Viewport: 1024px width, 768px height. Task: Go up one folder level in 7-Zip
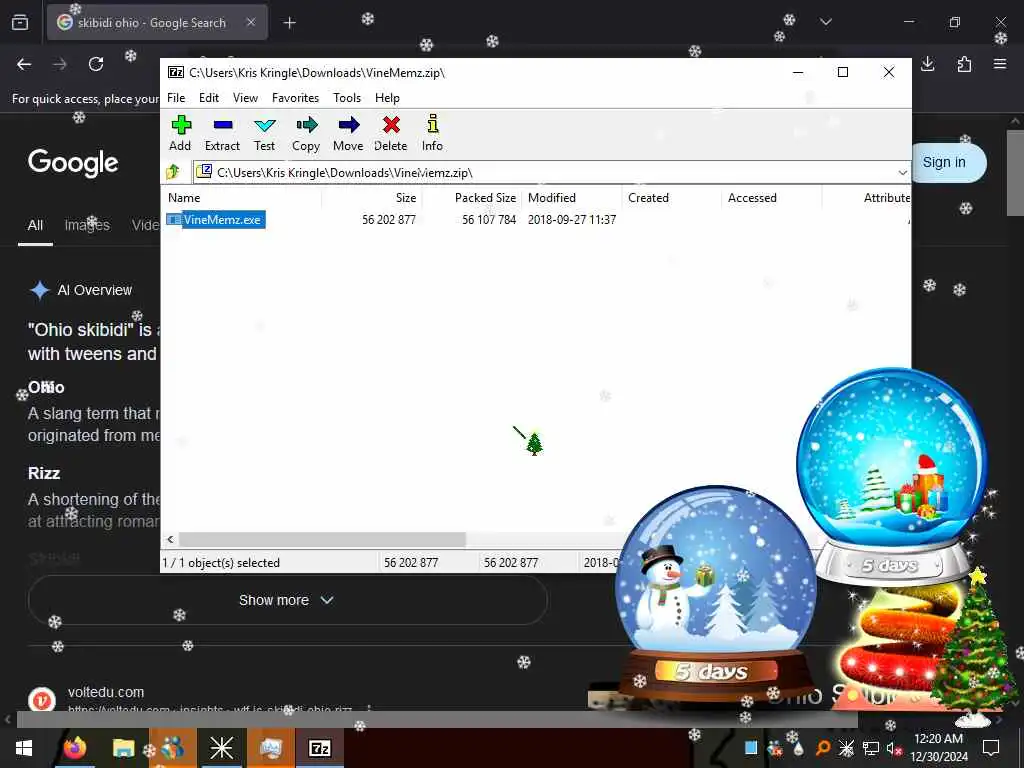coord(173,172)
